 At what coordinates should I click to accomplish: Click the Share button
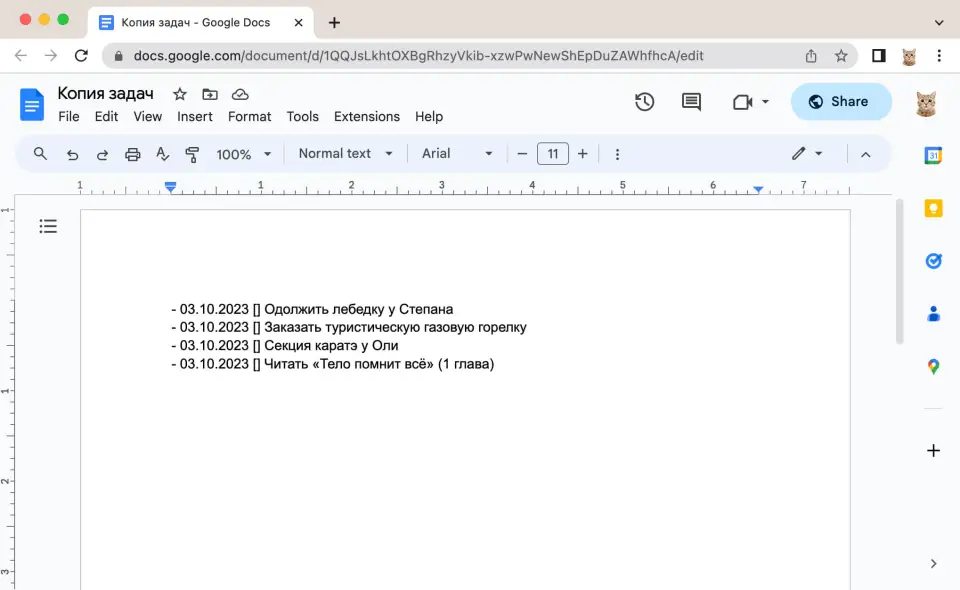pos(840,101)
